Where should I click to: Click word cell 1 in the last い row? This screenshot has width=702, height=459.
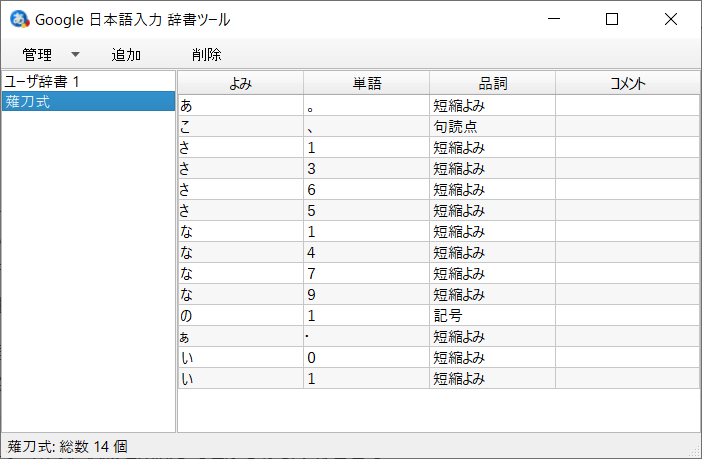[x=367, y=379]
